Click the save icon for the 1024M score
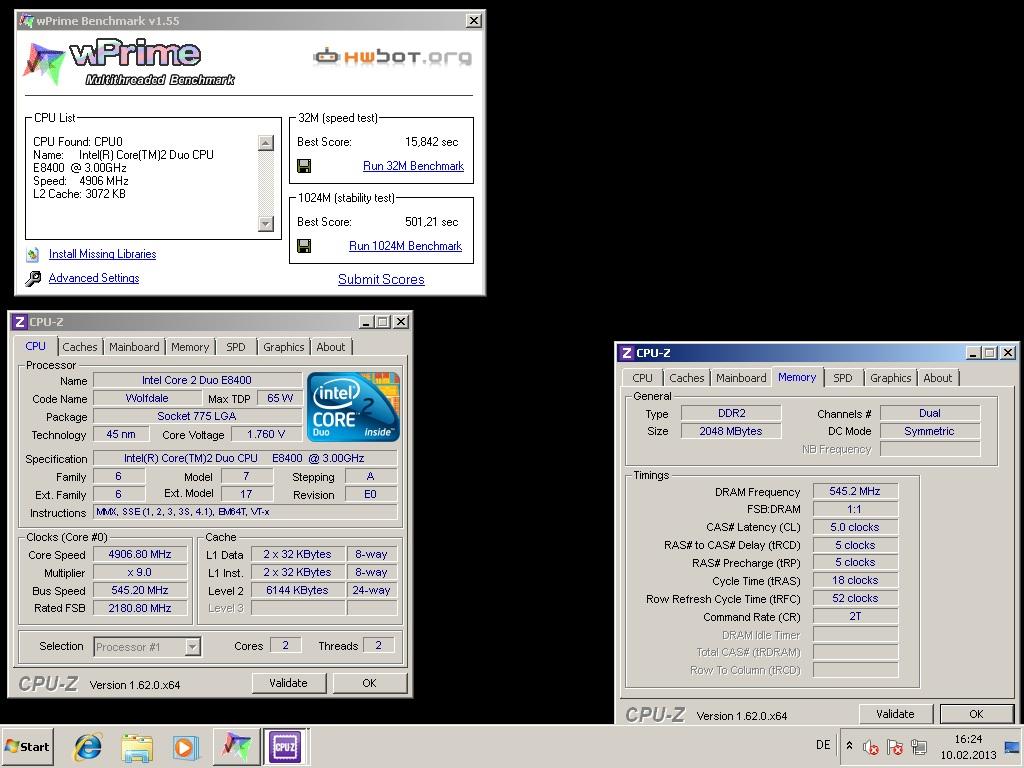Screen dimensions: 1024x768 [x=304, y=246]
